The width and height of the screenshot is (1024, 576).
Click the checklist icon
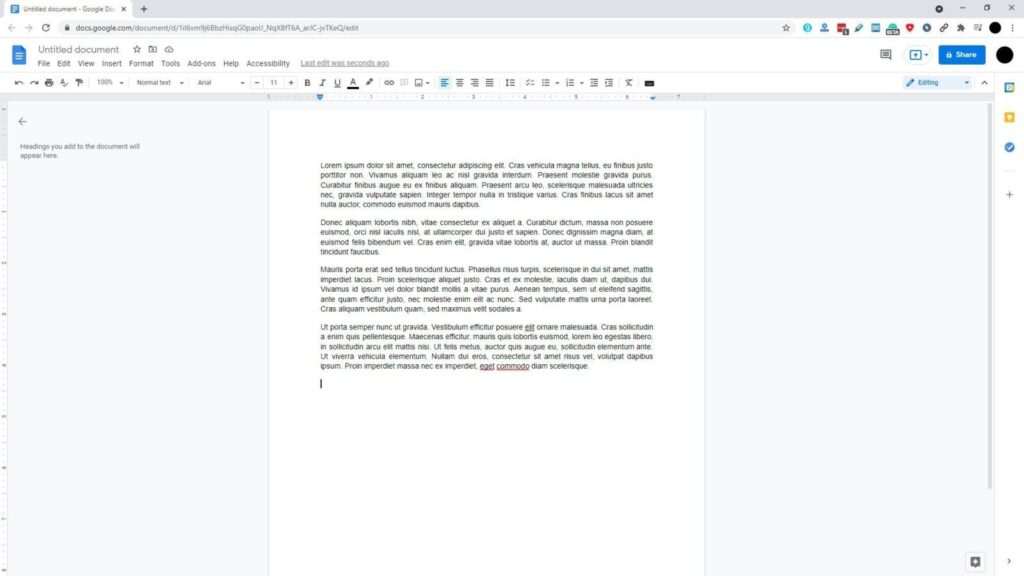click(530, 83)
